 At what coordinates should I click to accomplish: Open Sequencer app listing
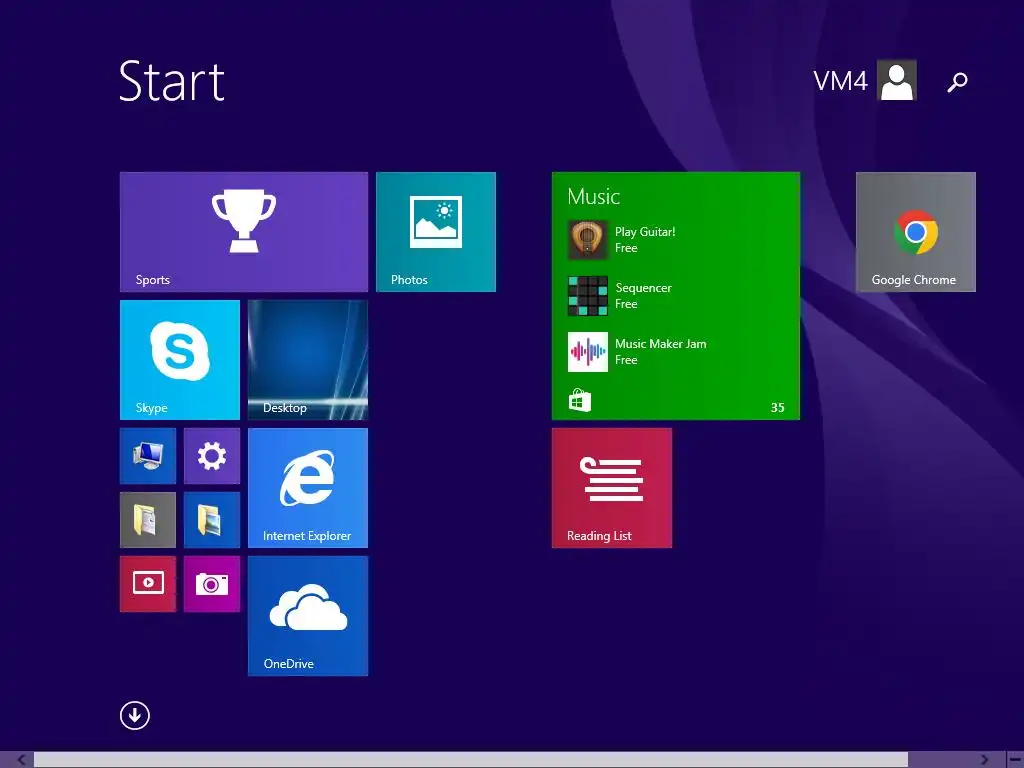click(x=643, y=296)
